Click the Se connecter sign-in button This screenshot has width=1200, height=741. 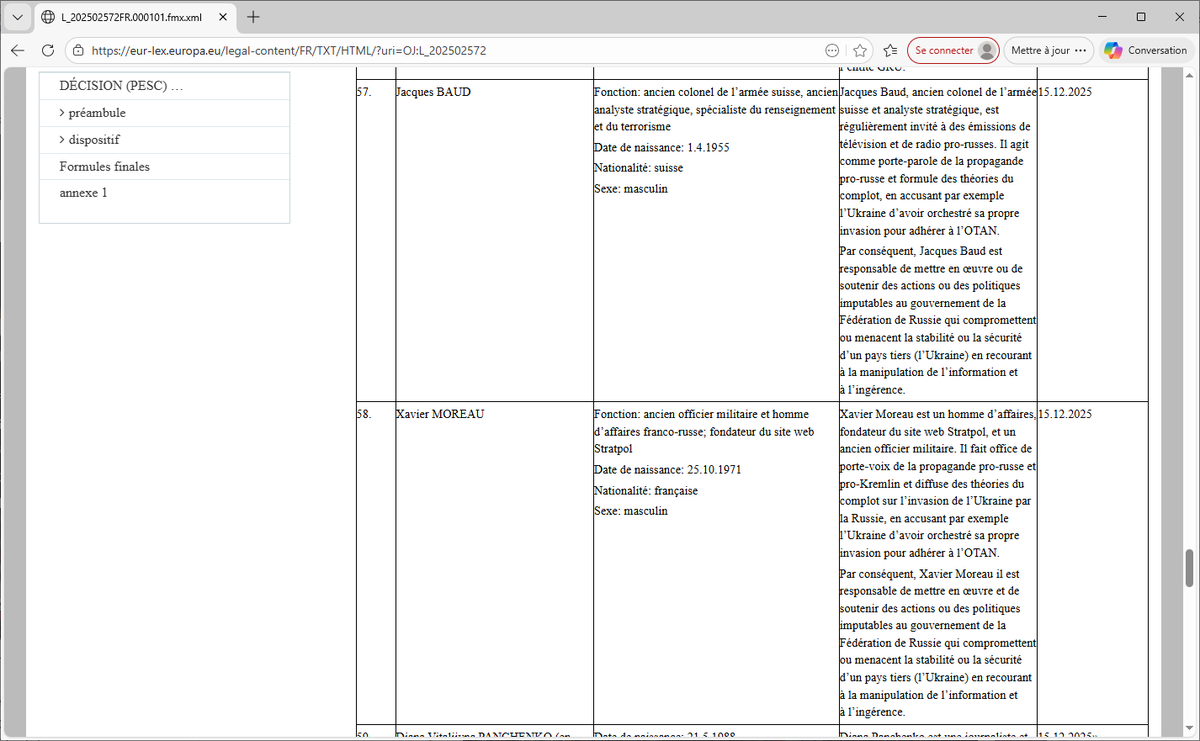(x=953, y=50)
